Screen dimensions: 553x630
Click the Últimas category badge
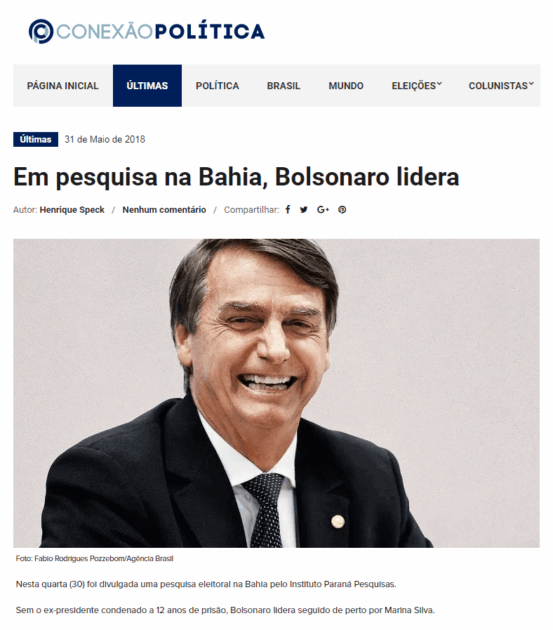point(35,139)
